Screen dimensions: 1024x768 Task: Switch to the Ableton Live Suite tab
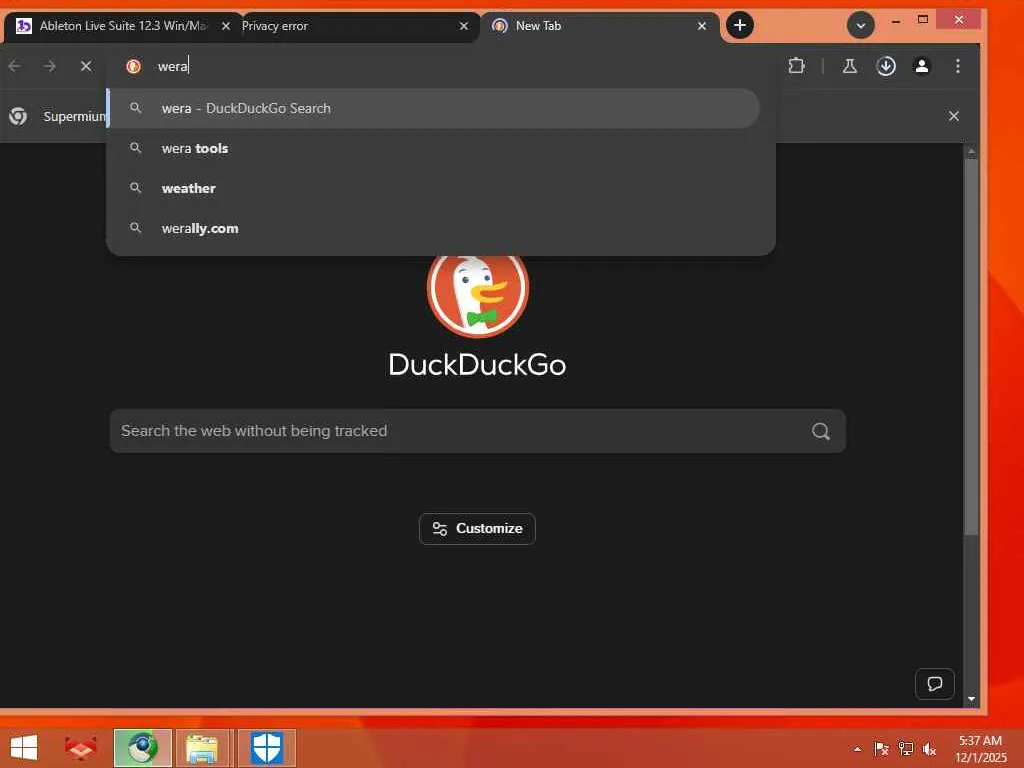(x=121, y=26)
